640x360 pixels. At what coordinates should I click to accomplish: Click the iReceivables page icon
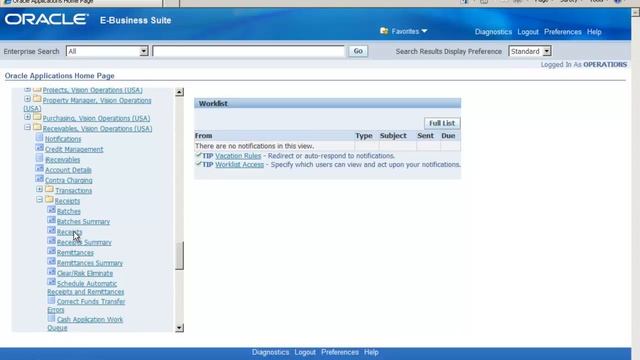click(39, 158)
